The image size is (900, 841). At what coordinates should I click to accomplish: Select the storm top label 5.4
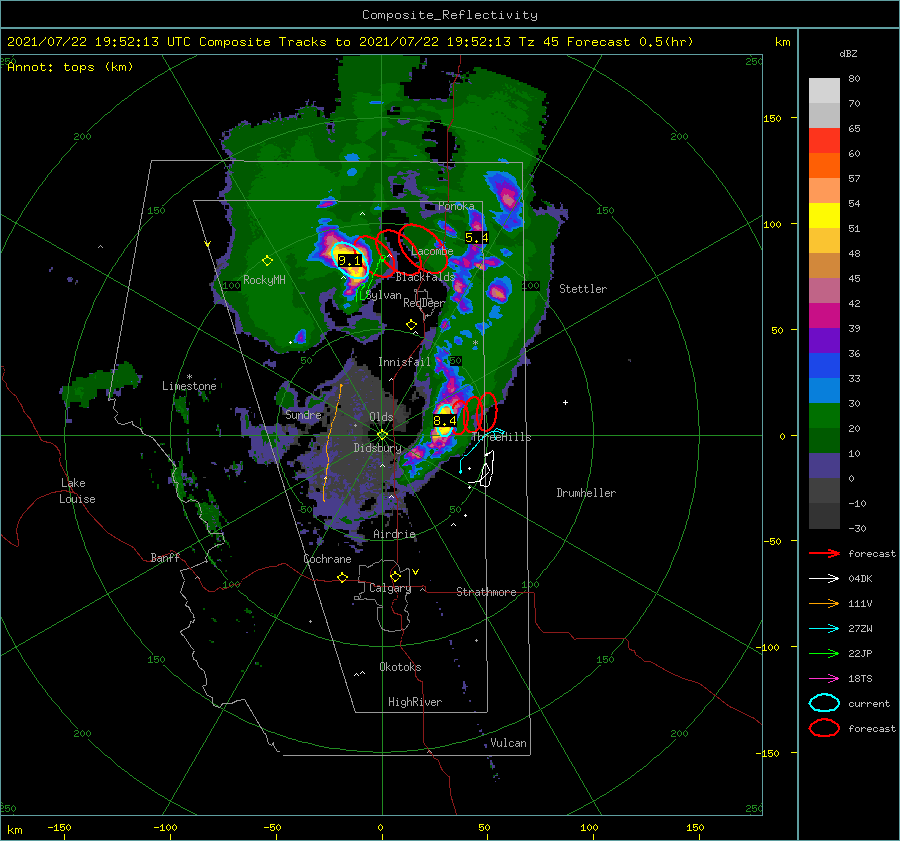(476, 237)
